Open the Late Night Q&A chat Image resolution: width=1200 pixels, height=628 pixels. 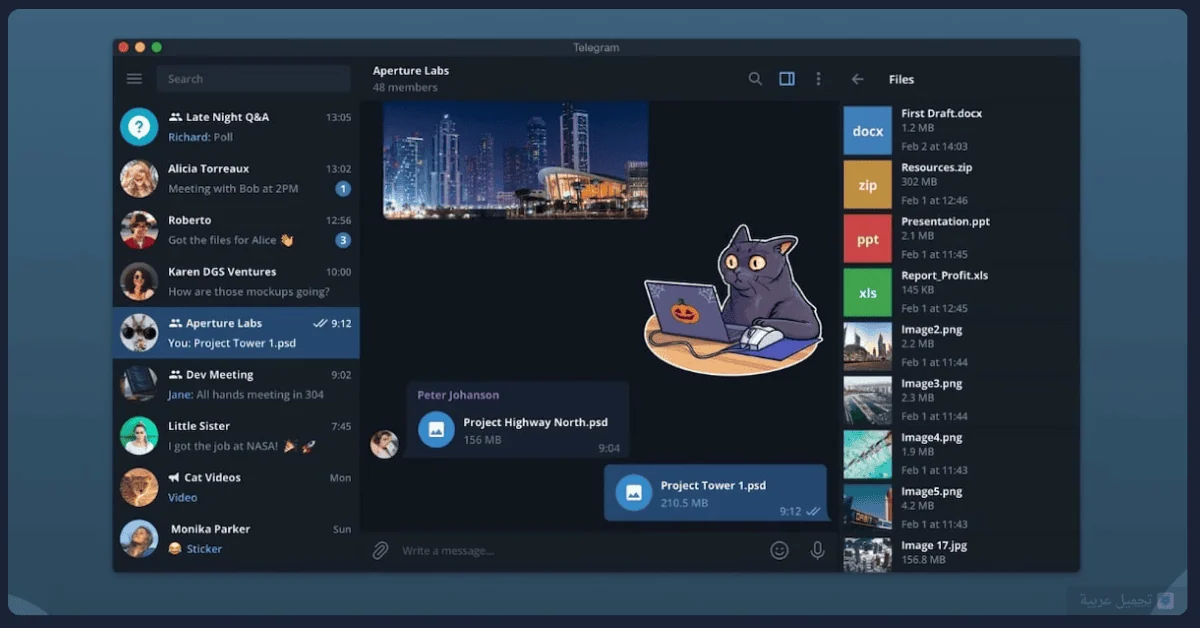click(236, 127)
